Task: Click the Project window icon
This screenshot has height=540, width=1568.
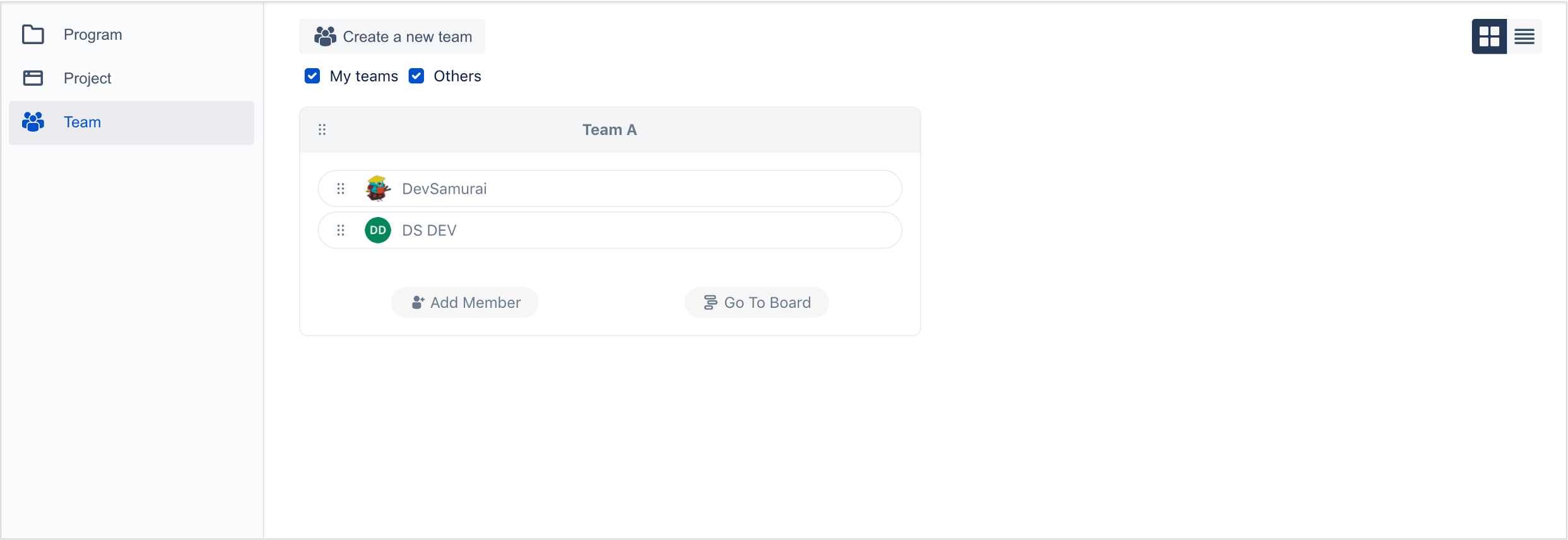Action: [x=33, y=78]
